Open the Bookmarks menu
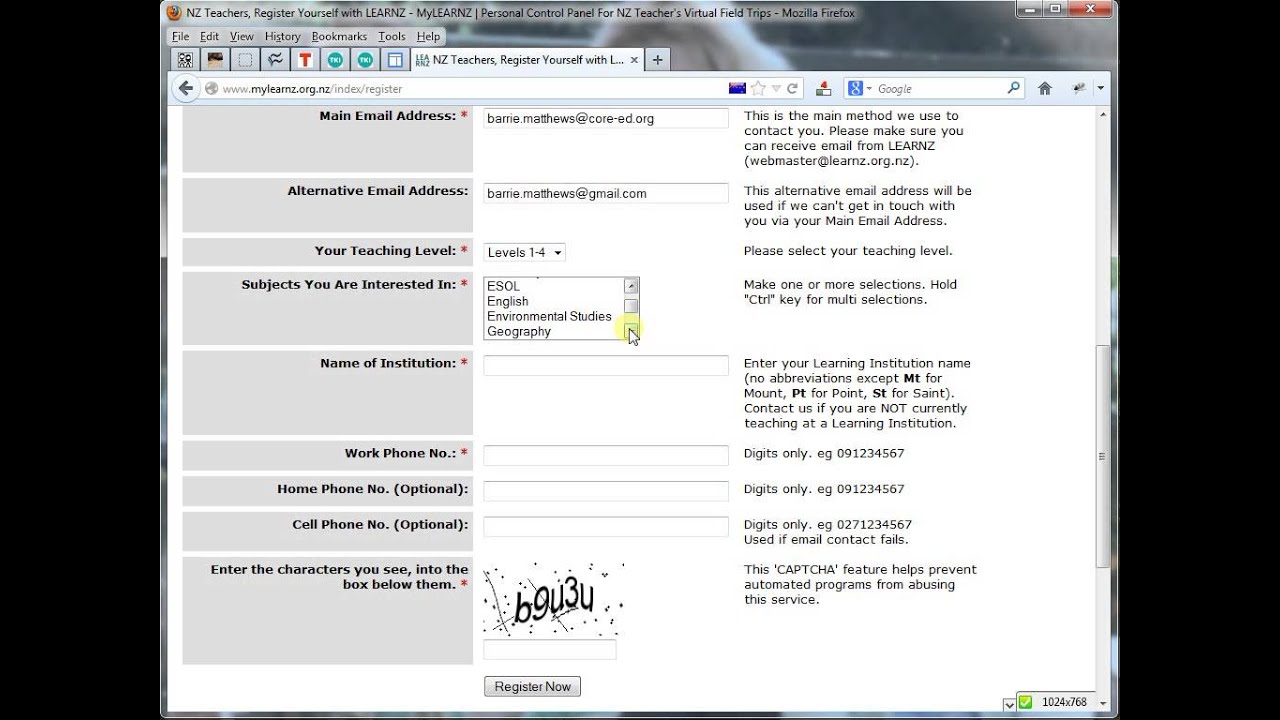1280x720 pixels. point(339,36)
